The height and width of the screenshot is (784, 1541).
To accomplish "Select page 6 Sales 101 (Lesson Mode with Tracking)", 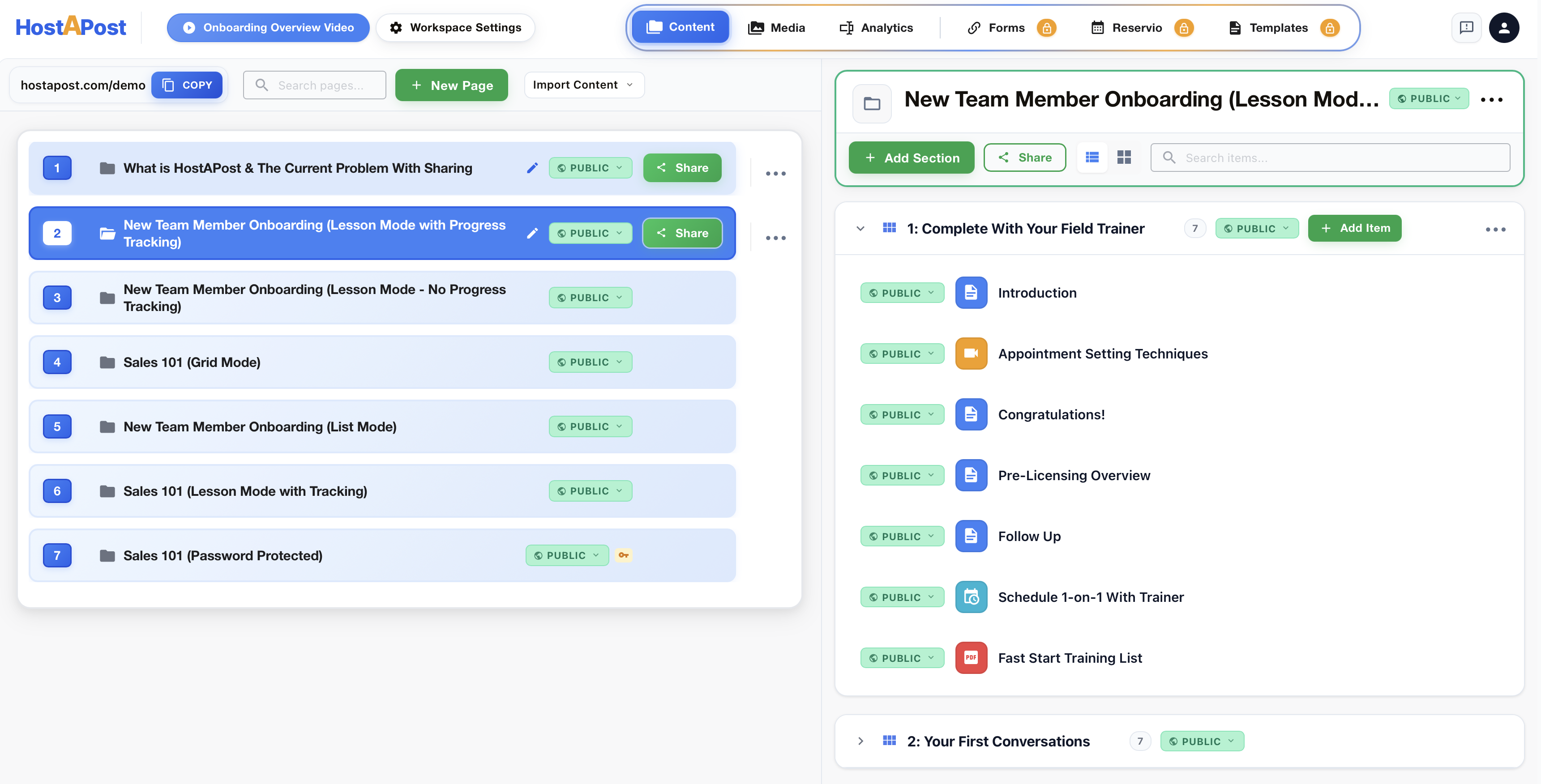I will (x=382, y=492).
